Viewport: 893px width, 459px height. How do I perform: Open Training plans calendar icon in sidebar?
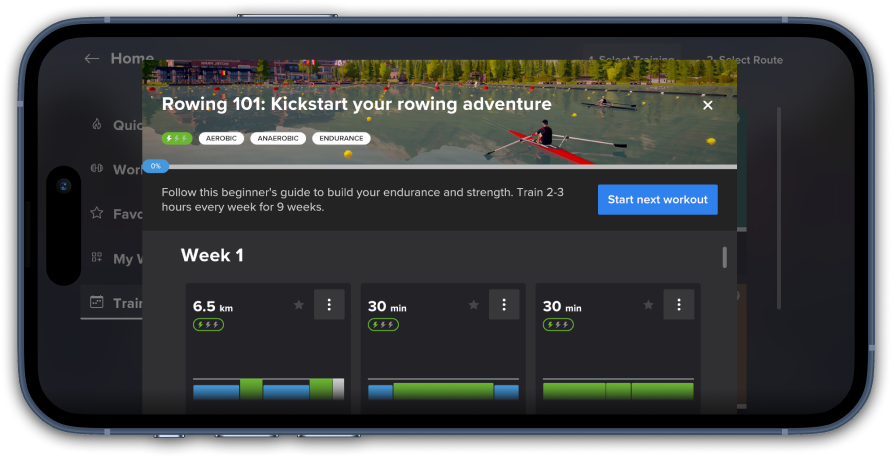point(97,302)
